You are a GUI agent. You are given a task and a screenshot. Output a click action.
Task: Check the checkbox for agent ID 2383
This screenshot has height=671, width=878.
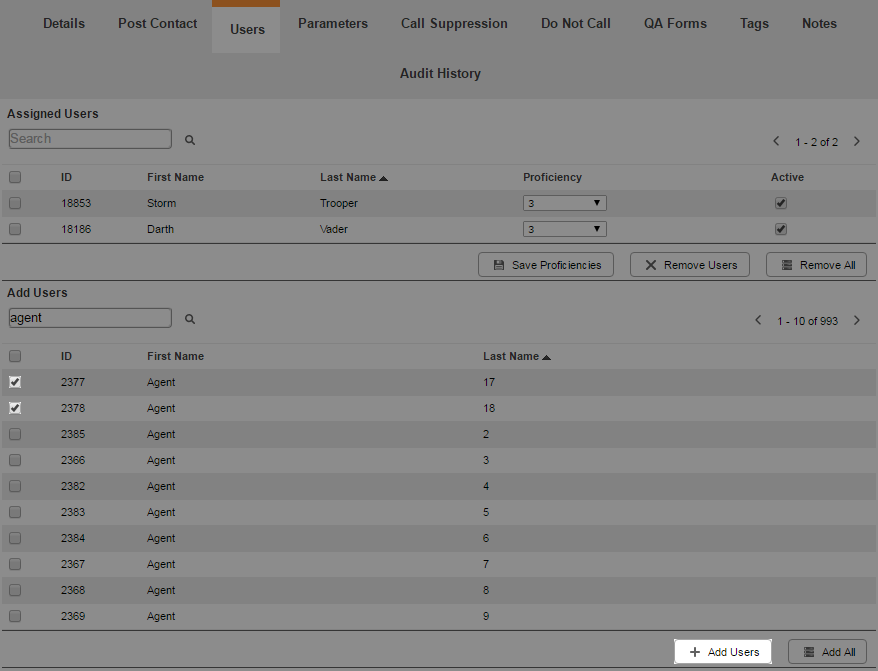[15, 512]
